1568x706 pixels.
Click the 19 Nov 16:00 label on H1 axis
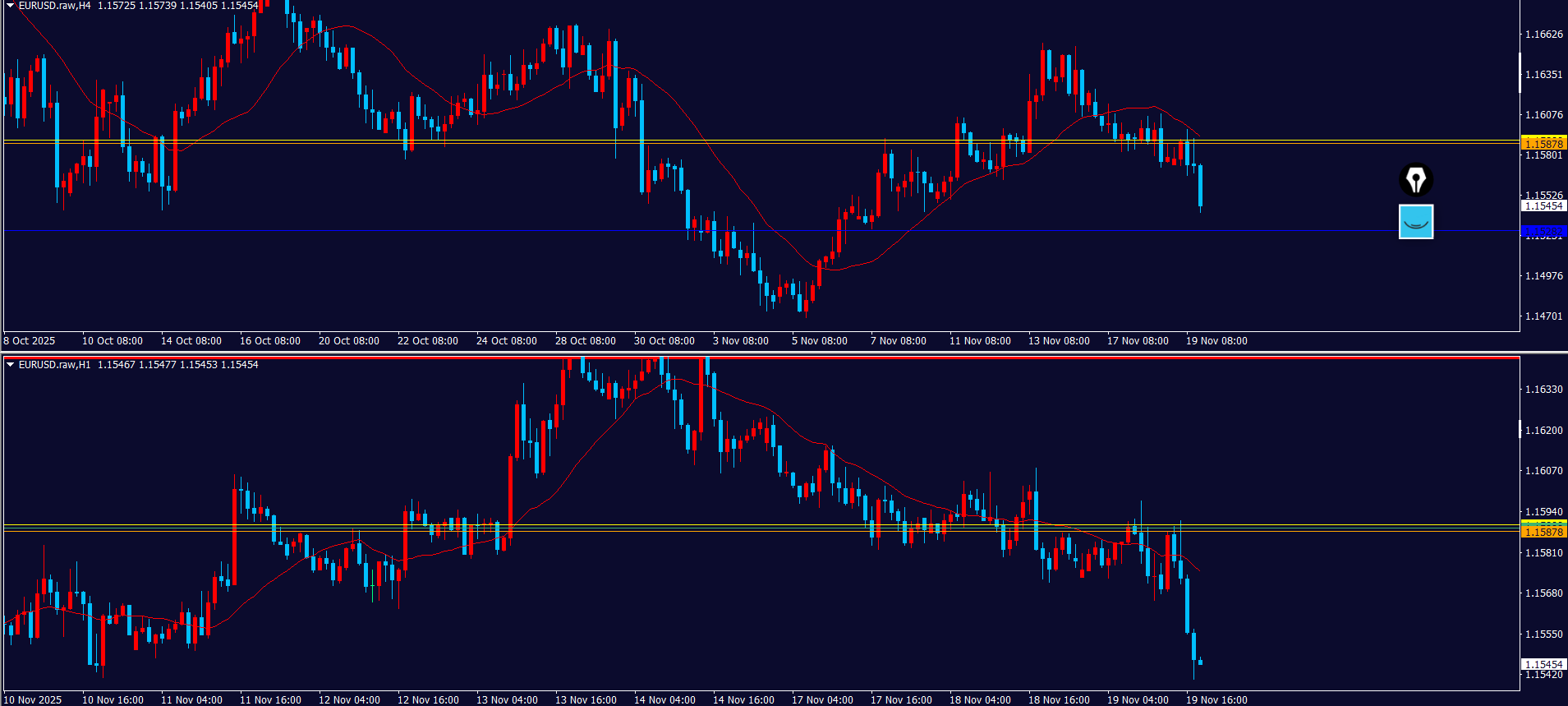1216,700
